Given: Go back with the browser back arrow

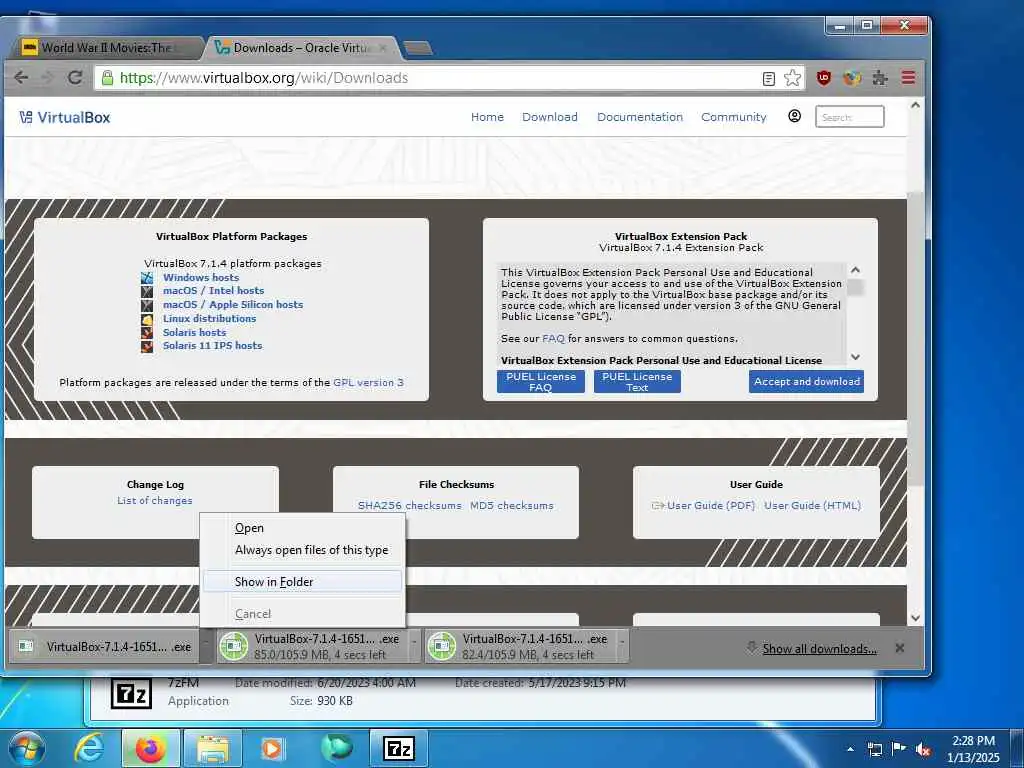Looking at the screenshot, I should 21,78.
